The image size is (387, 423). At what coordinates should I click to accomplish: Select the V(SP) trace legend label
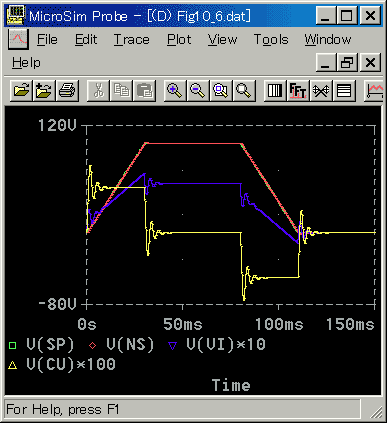click(50, 344)
